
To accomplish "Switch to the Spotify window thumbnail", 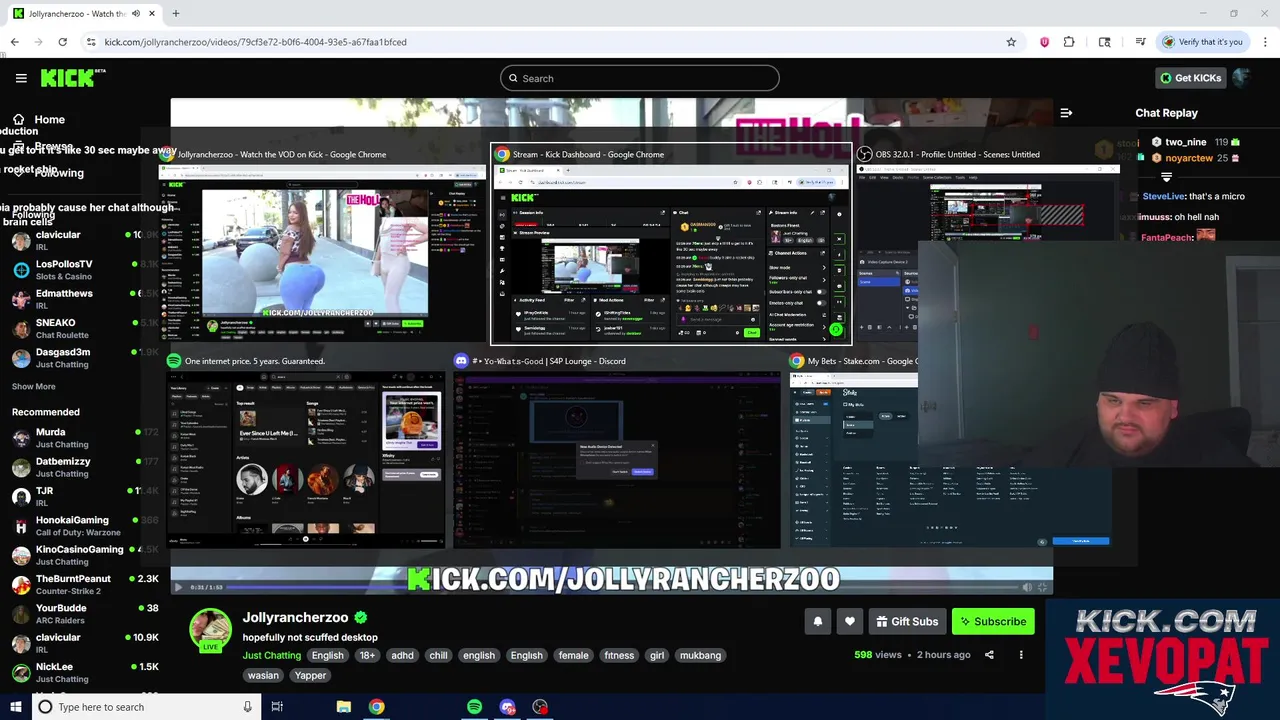I will (x=306, y=450).
